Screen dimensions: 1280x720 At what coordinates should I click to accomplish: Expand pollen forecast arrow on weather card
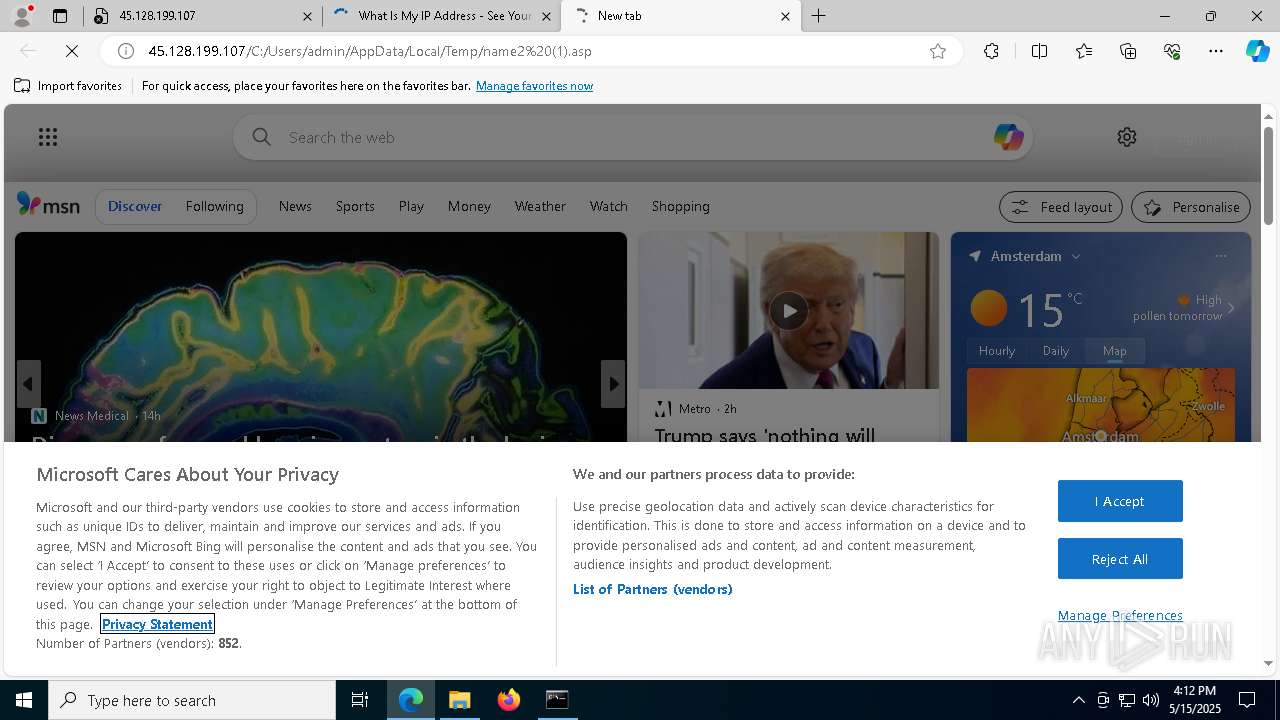click(x=1231, y=308)
